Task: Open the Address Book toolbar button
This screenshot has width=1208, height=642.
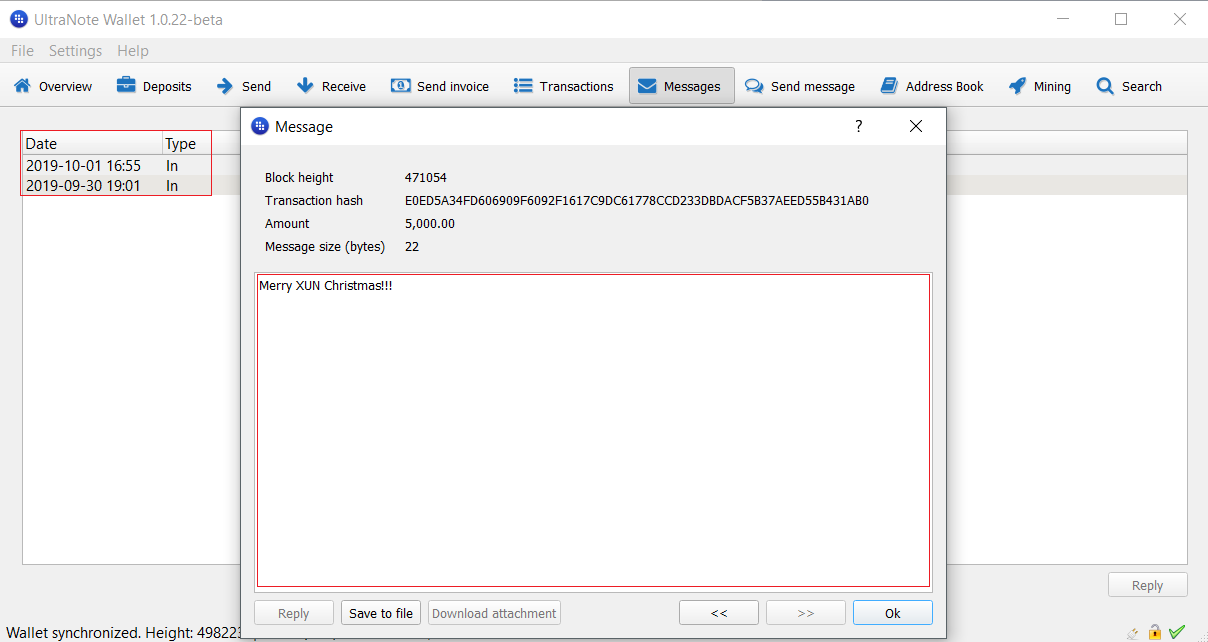Action: tap(932, 86)
